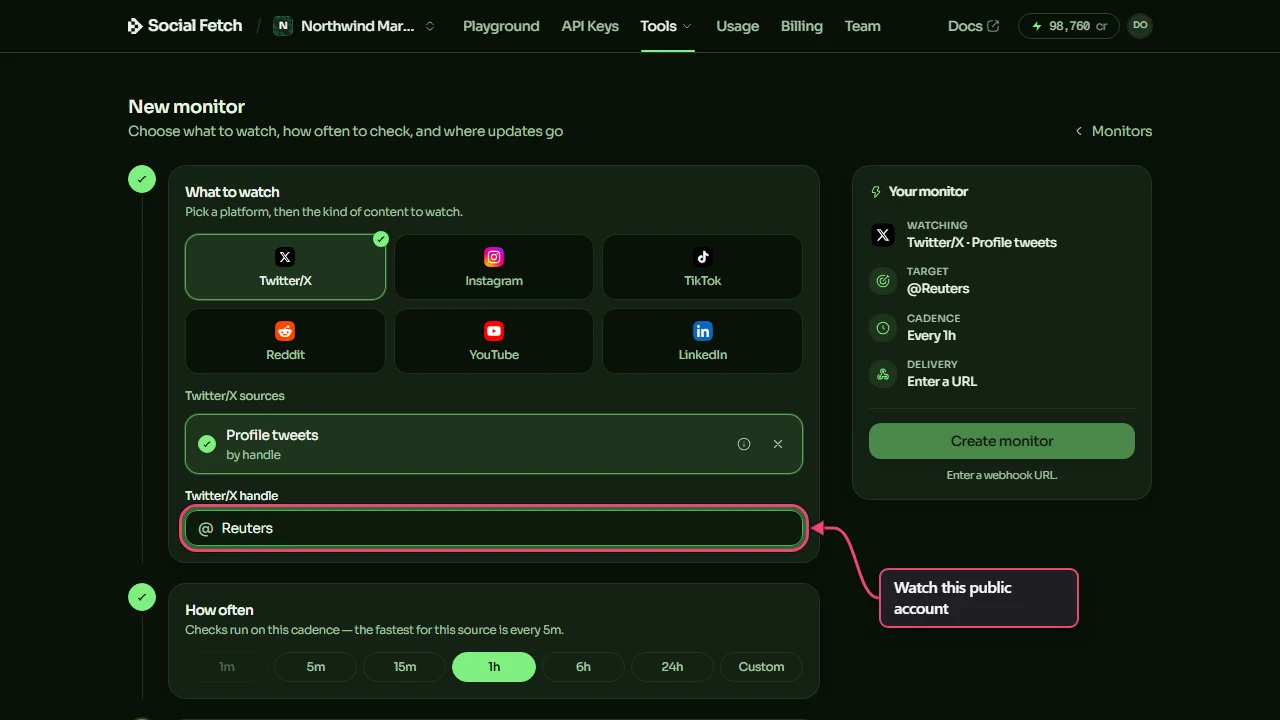Open the Tools dropdown menu
This screenshot has height=720, width=1280.
[667, 26]
